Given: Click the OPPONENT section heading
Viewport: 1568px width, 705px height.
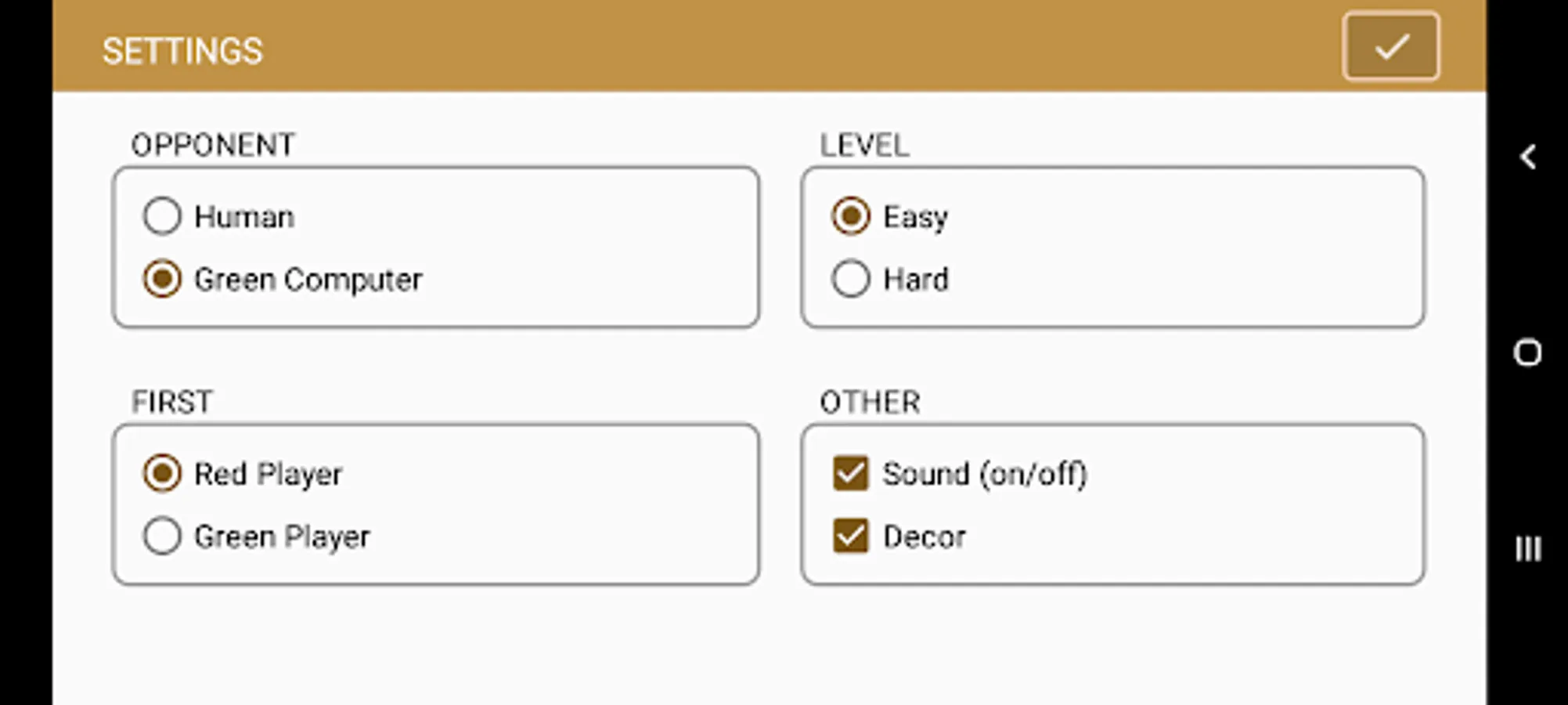Looking at the screenshot, I should point(213,145).
